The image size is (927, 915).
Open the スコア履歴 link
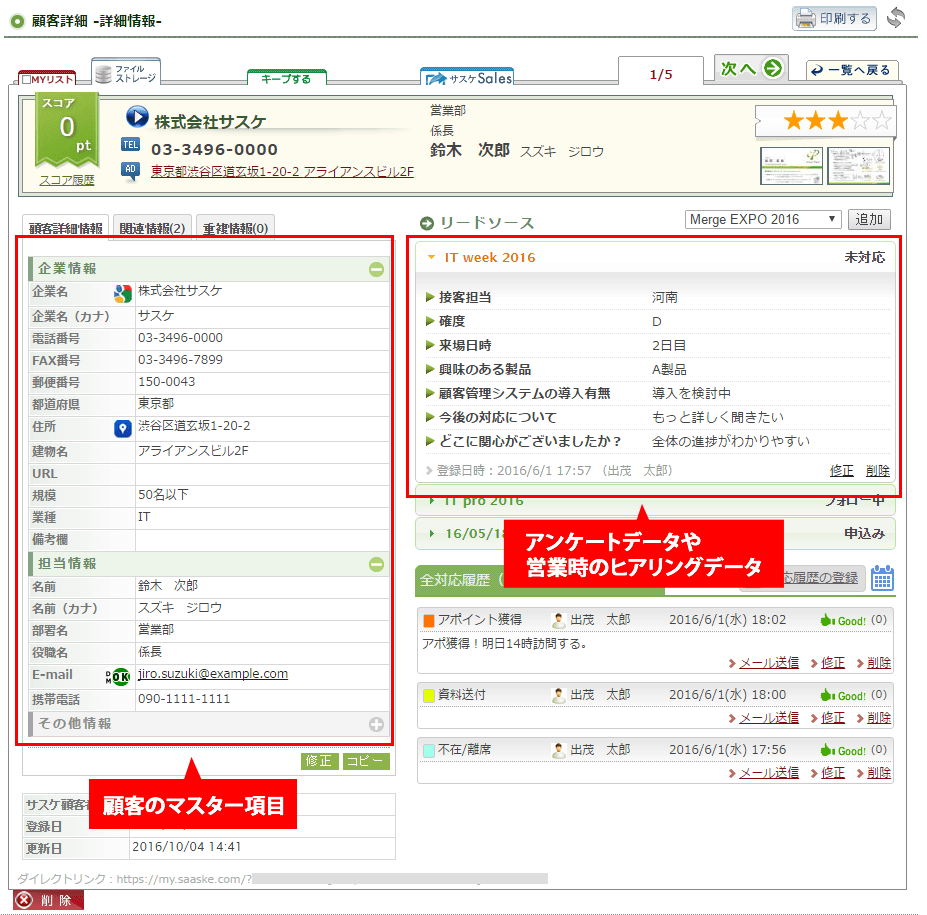coord(67,180)
